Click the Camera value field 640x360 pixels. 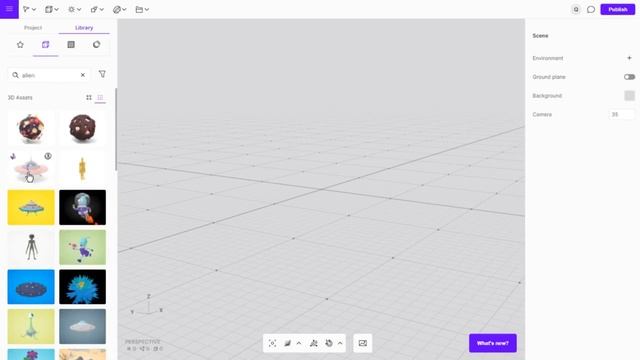tap(622, 115)
